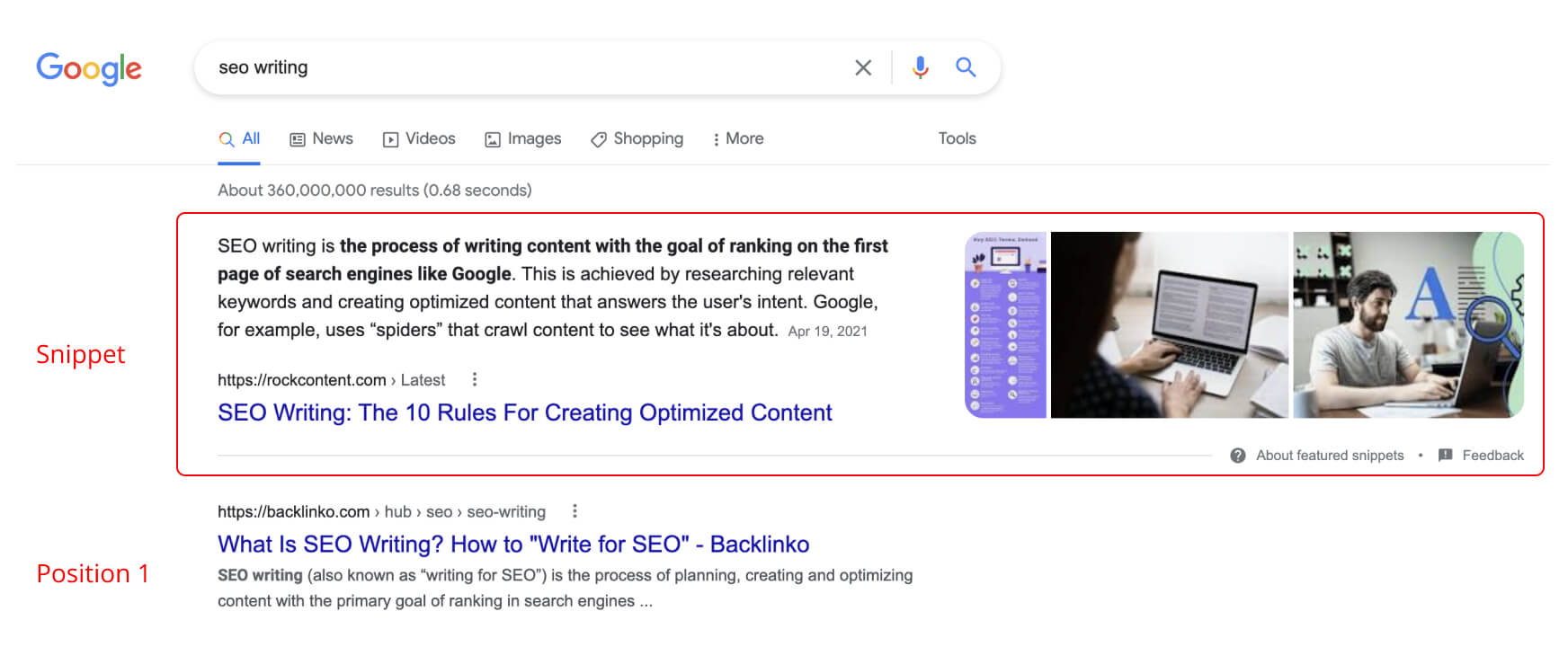Open three-dot menu beside rockcontent.com result
1568x647 pixels.
[x=475, y=379]
